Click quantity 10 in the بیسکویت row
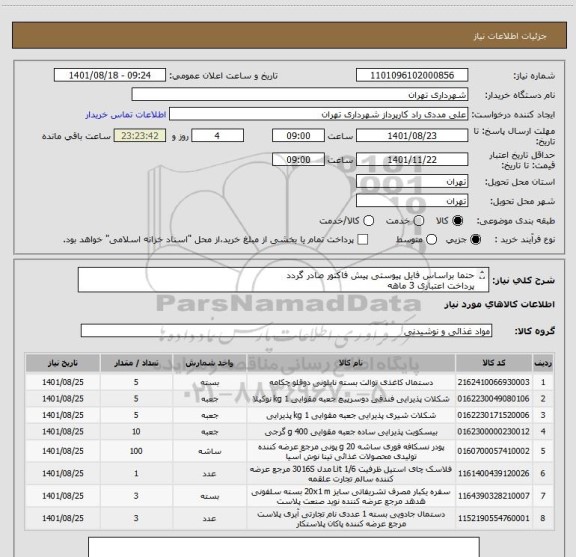 (136, 432)
